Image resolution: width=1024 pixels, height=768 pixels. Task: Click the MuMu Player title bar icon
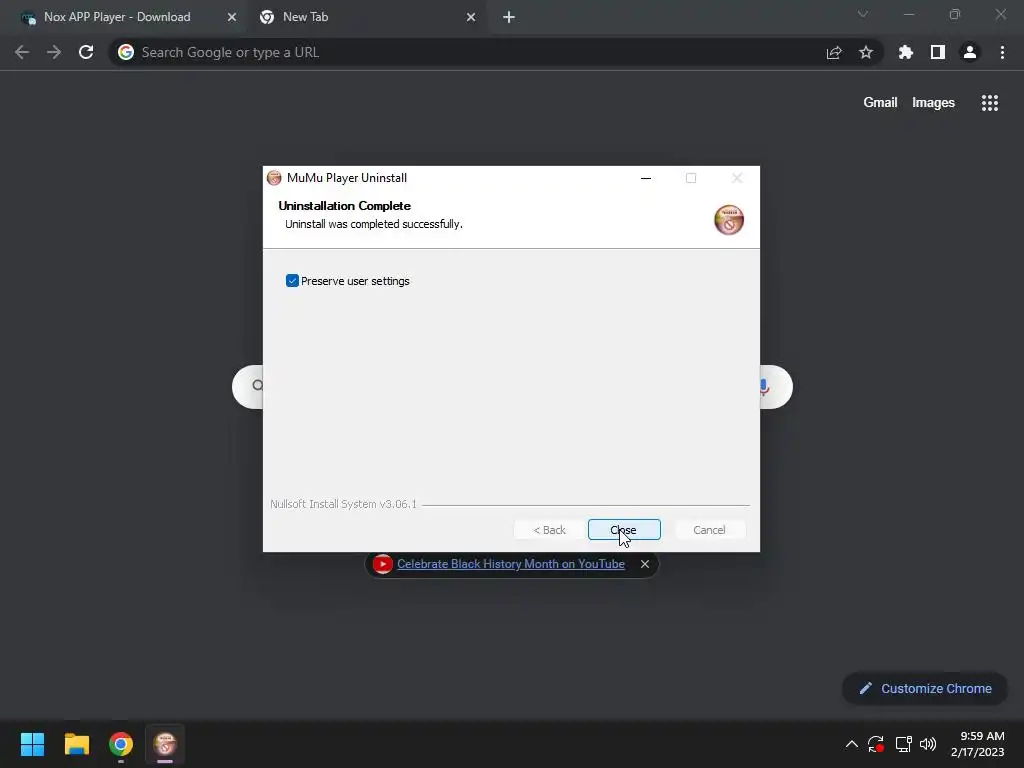click(274, 178)
